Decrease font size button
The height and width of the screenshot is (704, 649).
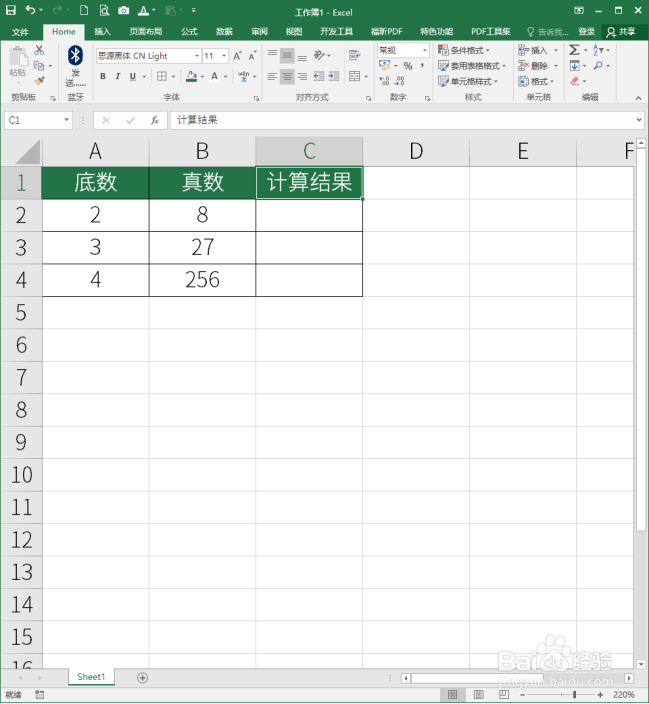(252, 56)
